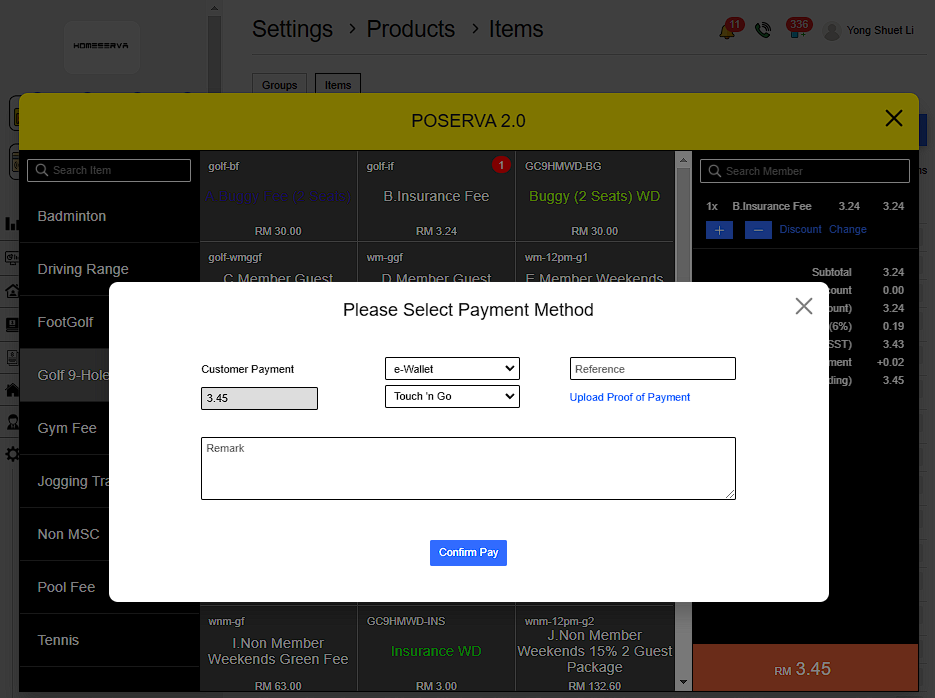Select the Tennis category
The width and height of the screenshot is (935, 698).
click(58, 640)
